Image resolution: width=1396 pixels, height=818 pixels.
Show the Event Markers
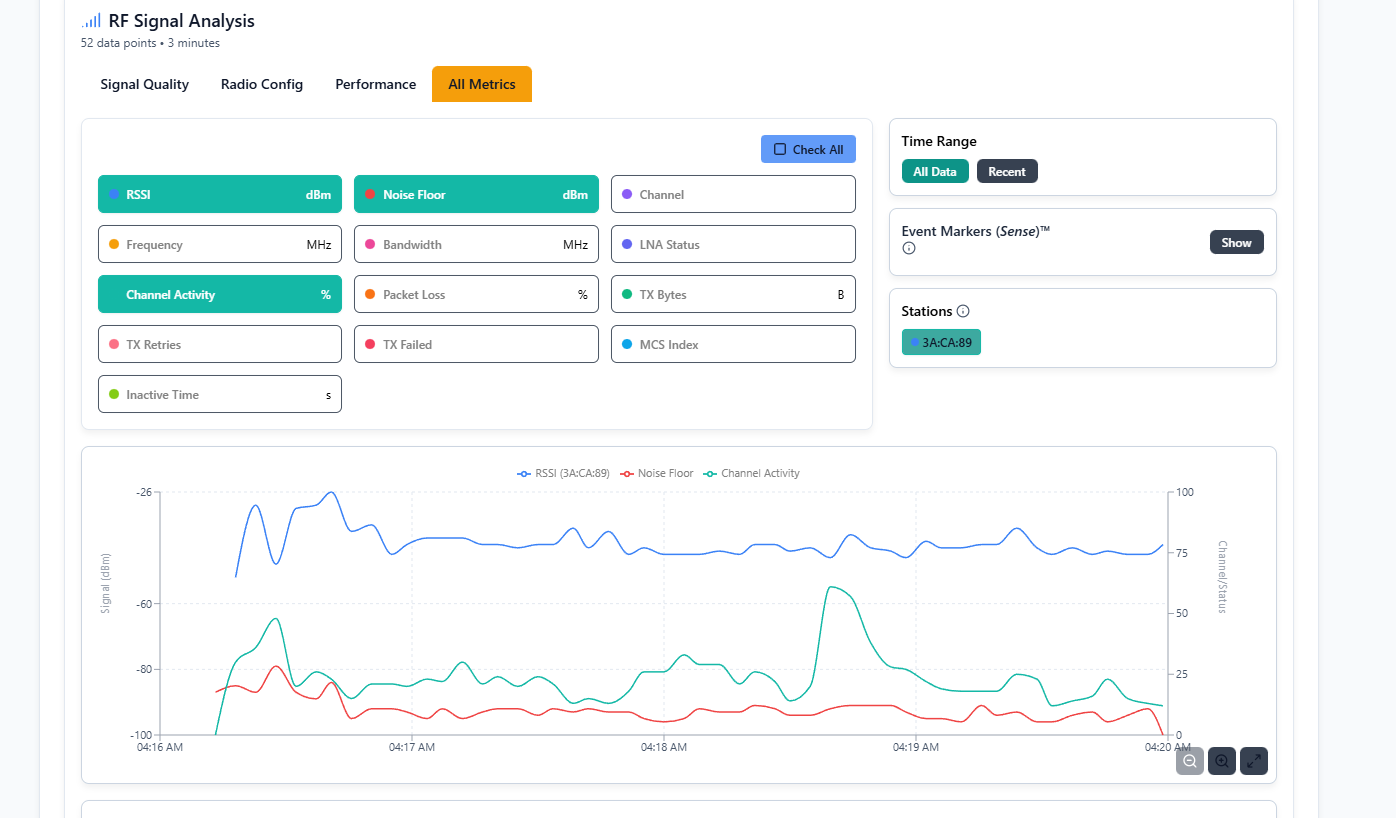pyautogui.click(x=1236, y=243)
